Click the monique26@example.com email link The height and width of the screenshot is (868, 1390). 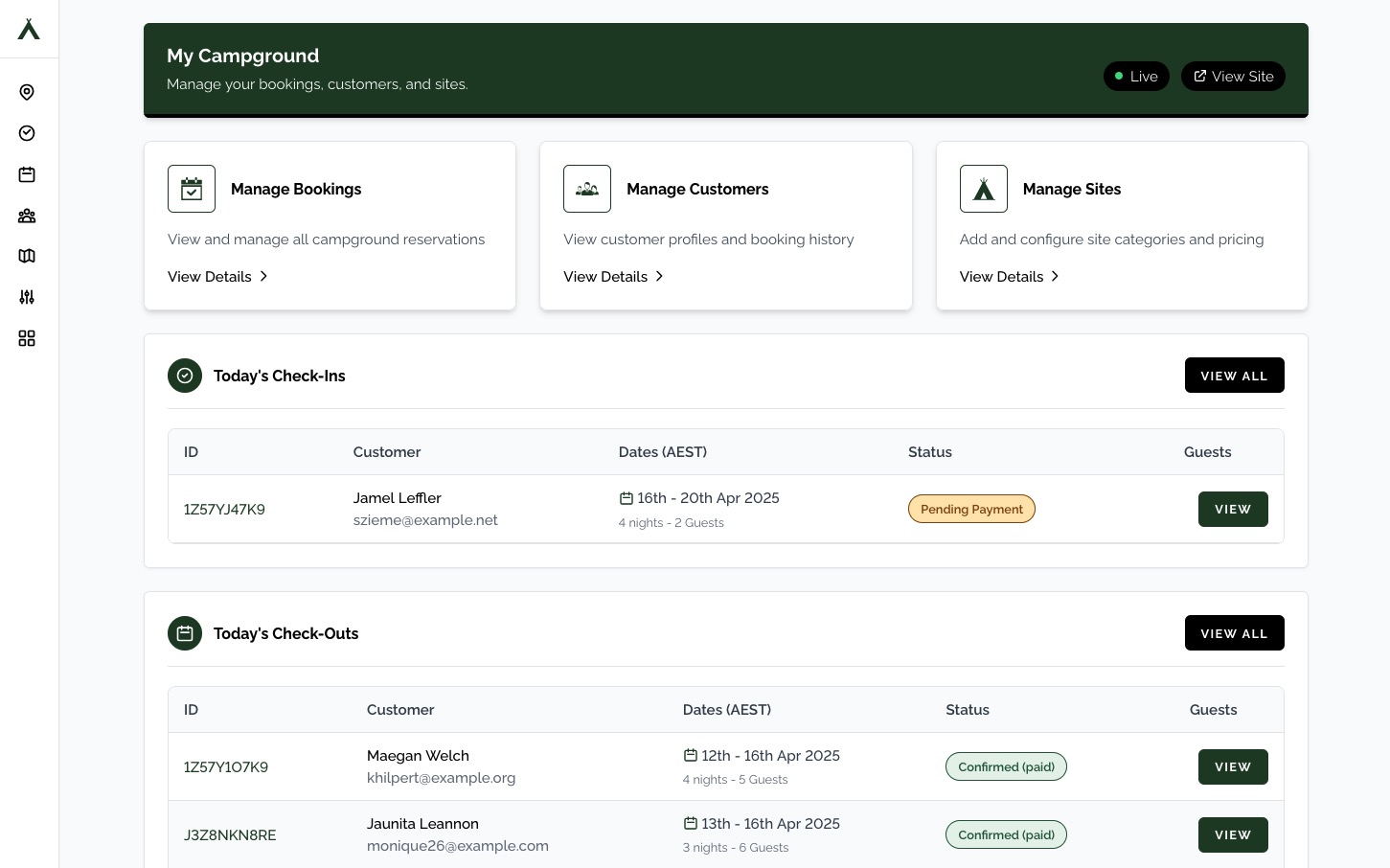point(457,846)
